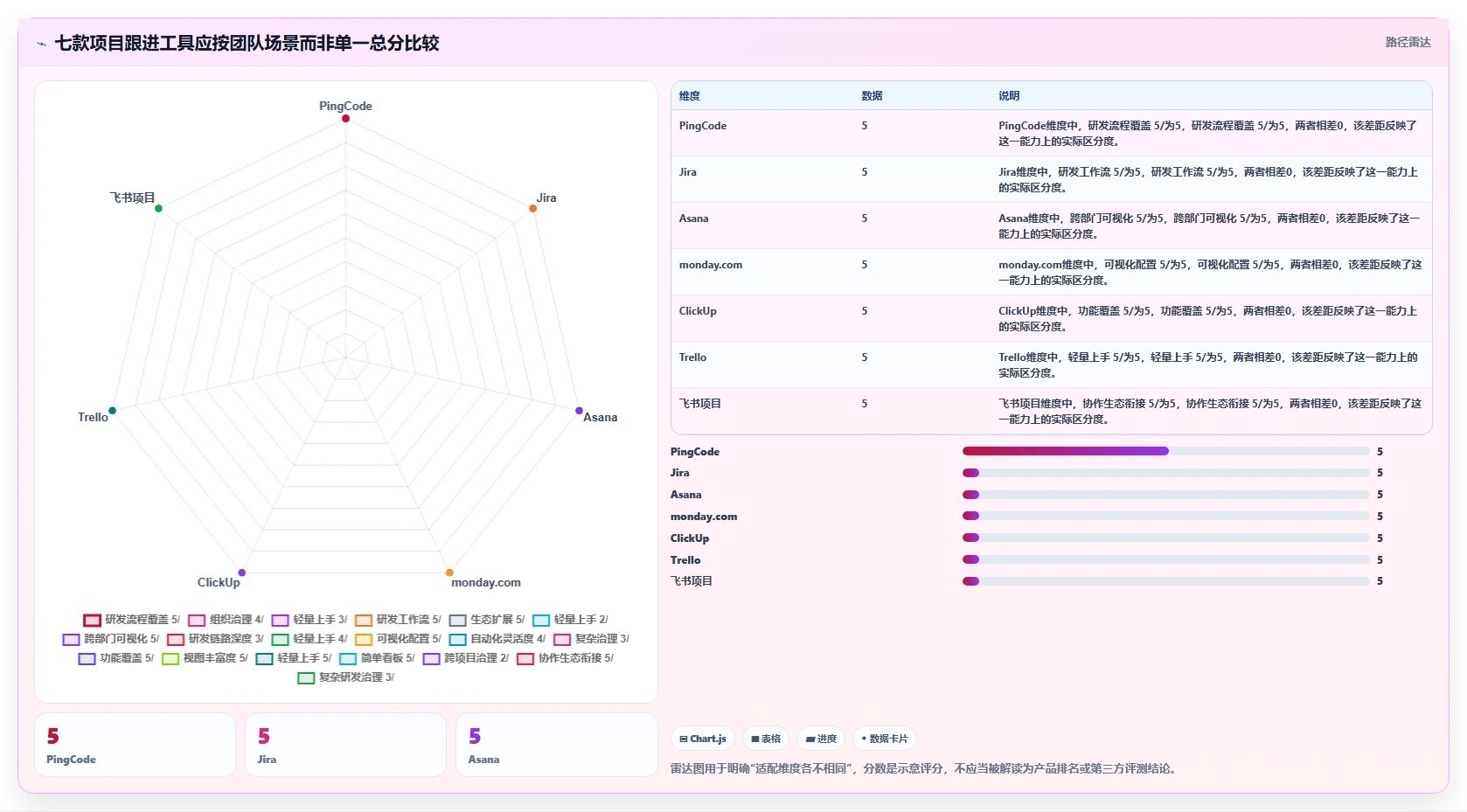Click the 飞书项目 axis label on the radar
The width and height of the screenshot is (1467, 812).
[x=132, y=198]
